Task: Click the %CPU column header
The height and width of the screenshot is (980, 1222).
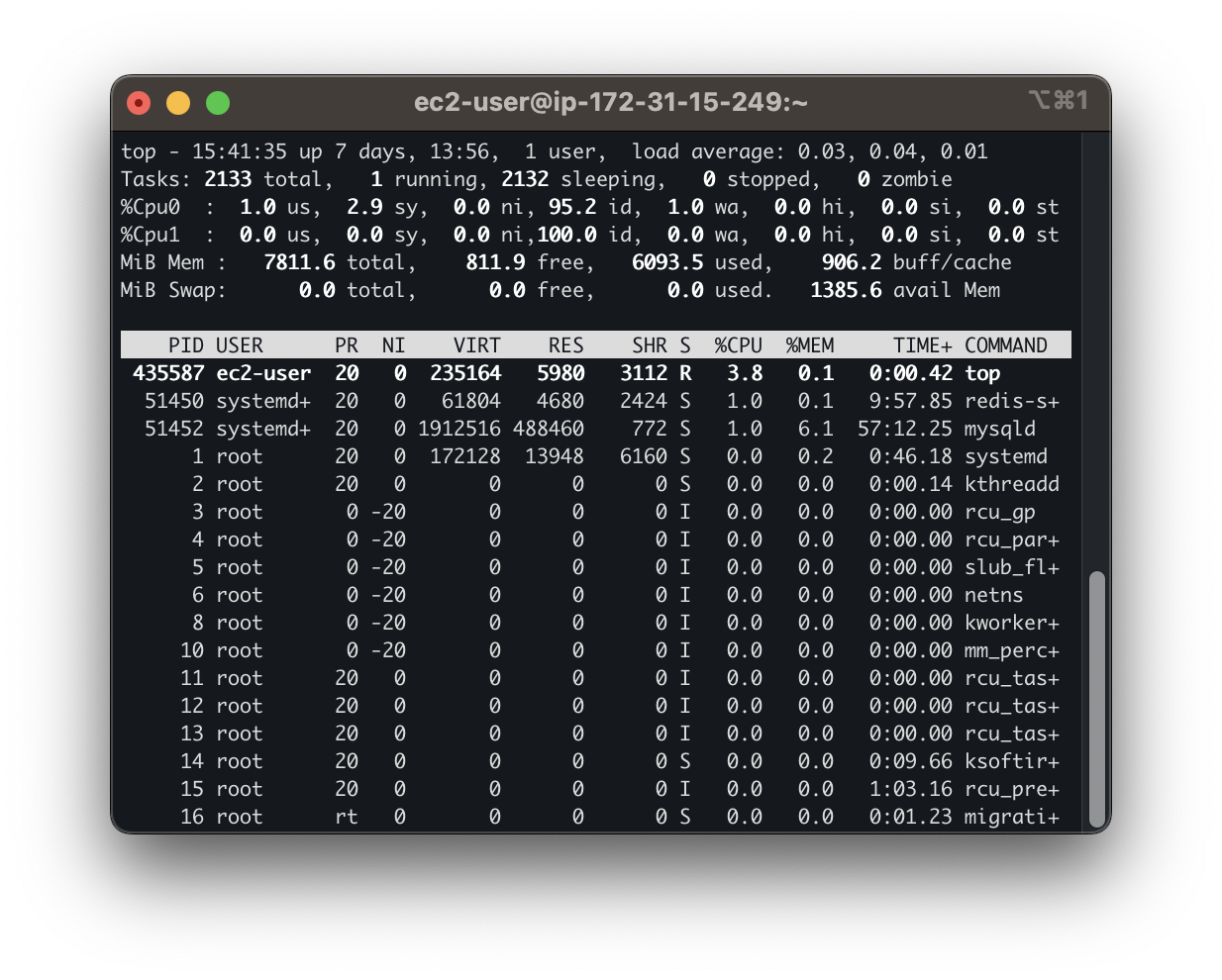Action: pos(738,344)
